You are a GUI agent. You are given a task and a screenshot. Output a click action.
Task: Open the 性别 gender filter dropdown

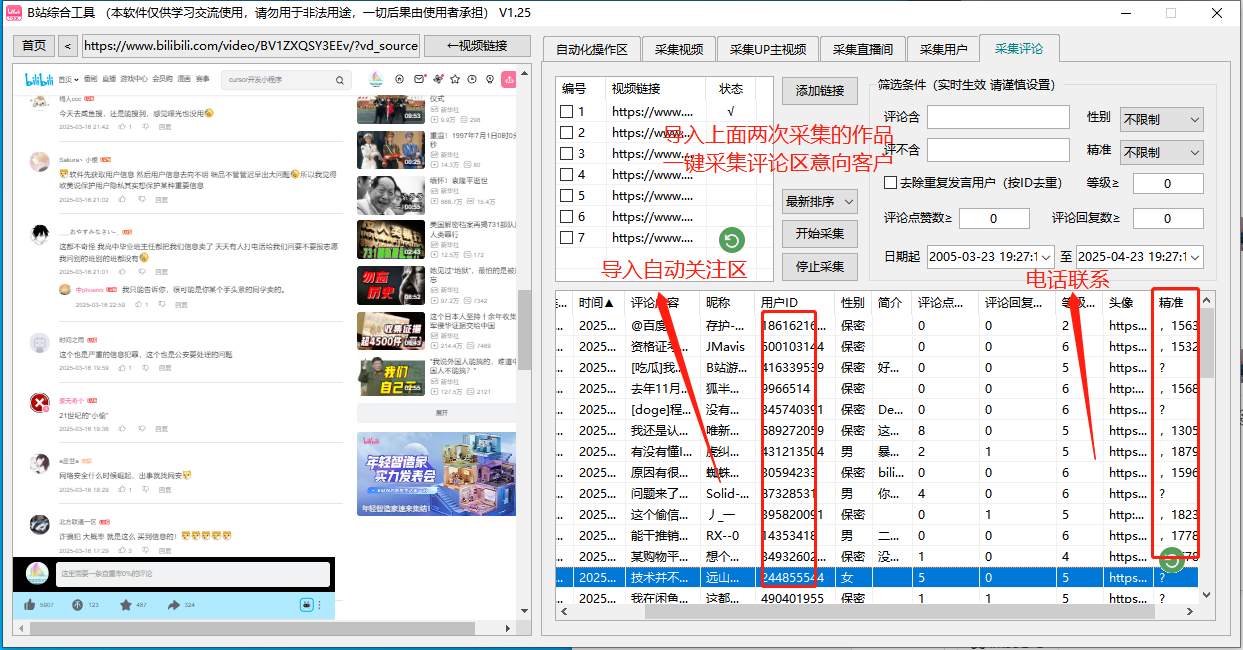[x=1160, y=119]
